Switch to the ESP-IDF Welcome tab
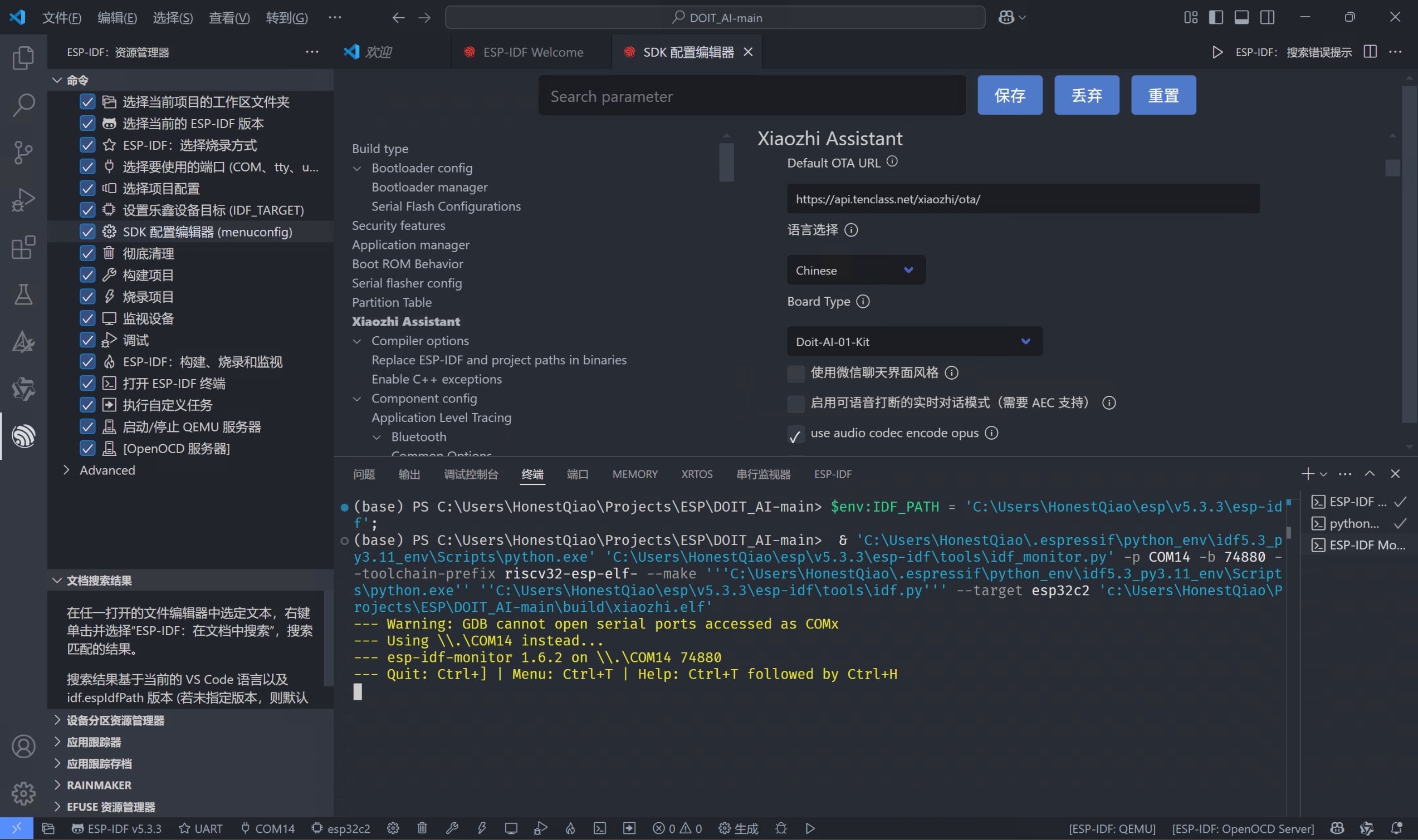 pyautogui.click(x=532, y=52)
